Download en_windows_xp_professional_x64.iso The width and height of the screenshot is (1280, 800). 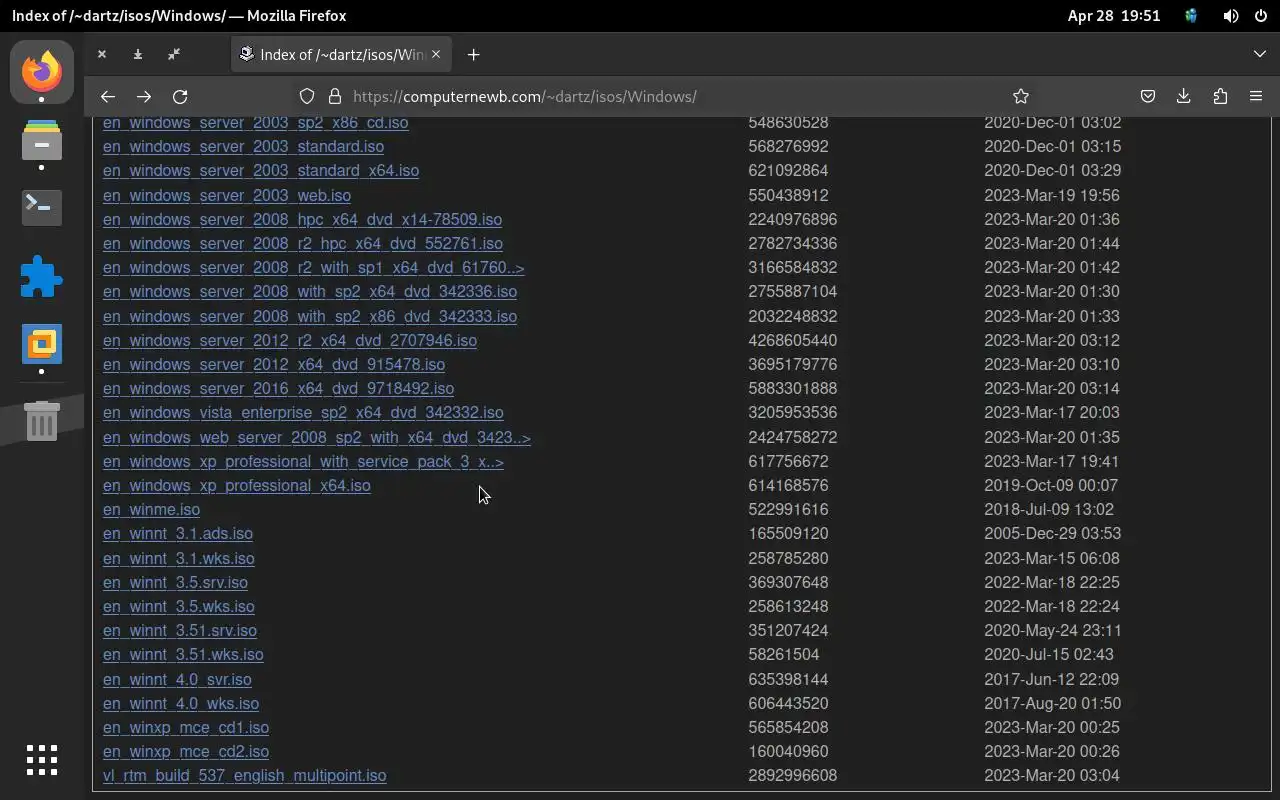pyautogui.click(x=237, y=485)
